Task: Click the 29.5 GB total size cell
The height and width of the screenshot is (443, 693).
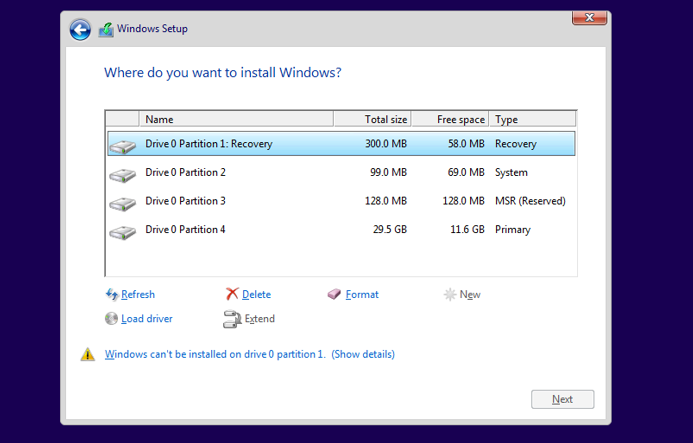Action: (x=390, y=229)
